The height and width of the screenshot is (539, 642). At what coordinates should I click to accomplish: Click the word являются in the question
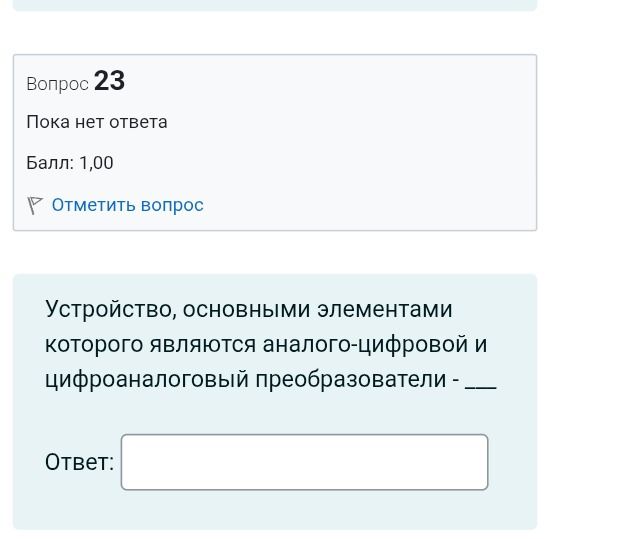[x=203, y=345]
